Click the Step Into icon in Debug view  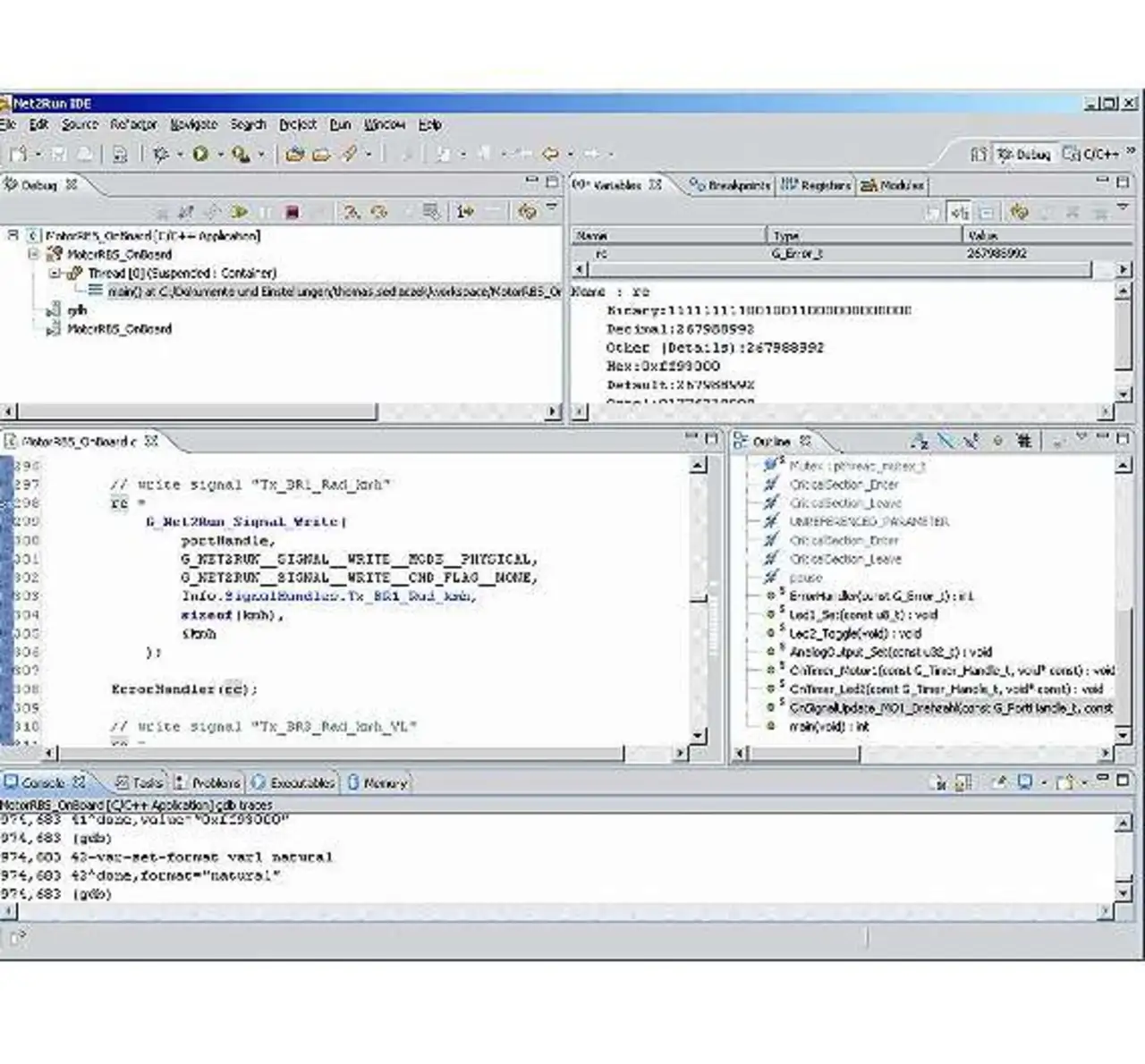coord(352,212)
